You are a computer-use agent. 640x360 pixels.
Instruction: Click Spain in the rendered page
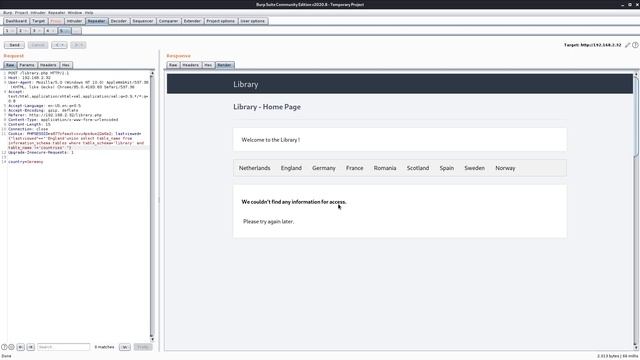click(x=447, y=168)
